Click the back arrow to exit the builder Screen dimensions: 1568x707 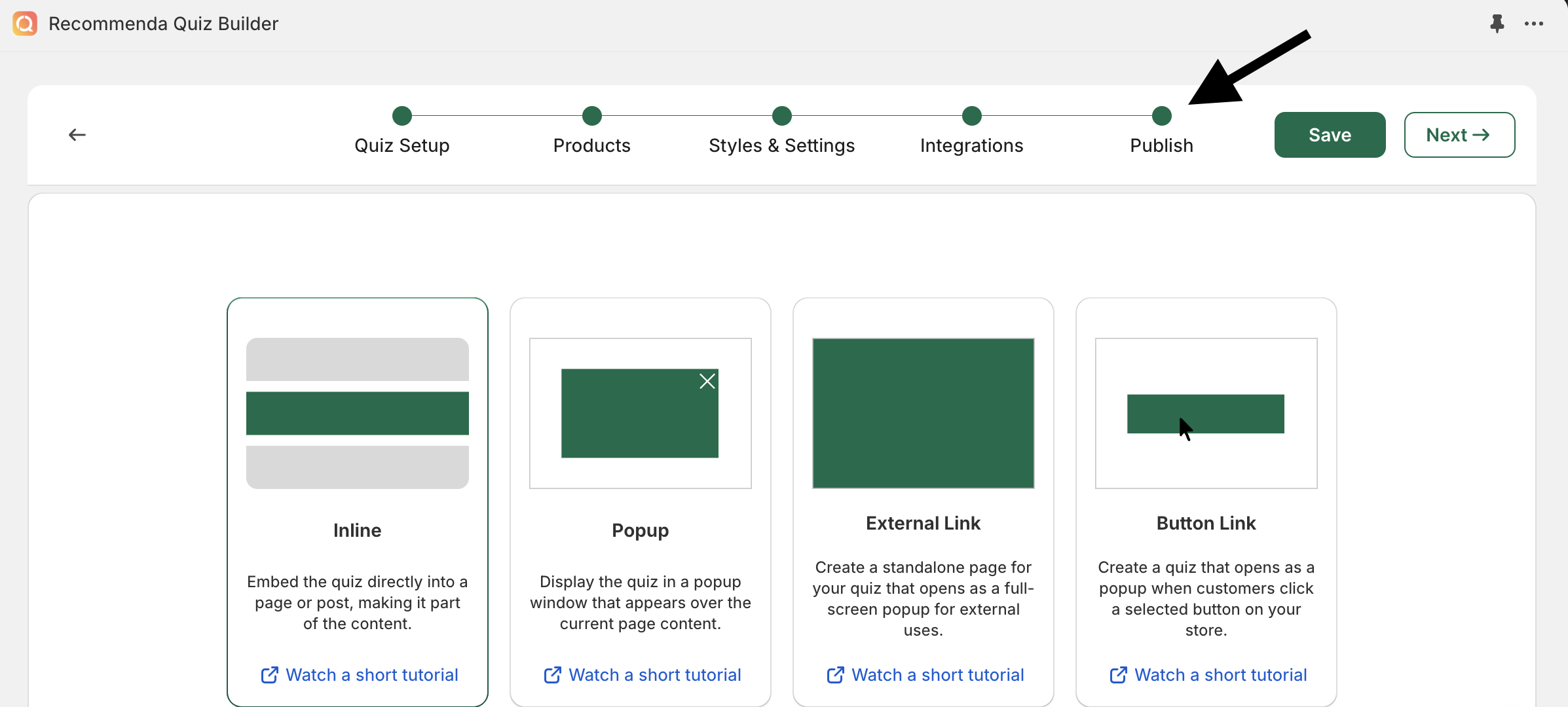click(77, 134)
